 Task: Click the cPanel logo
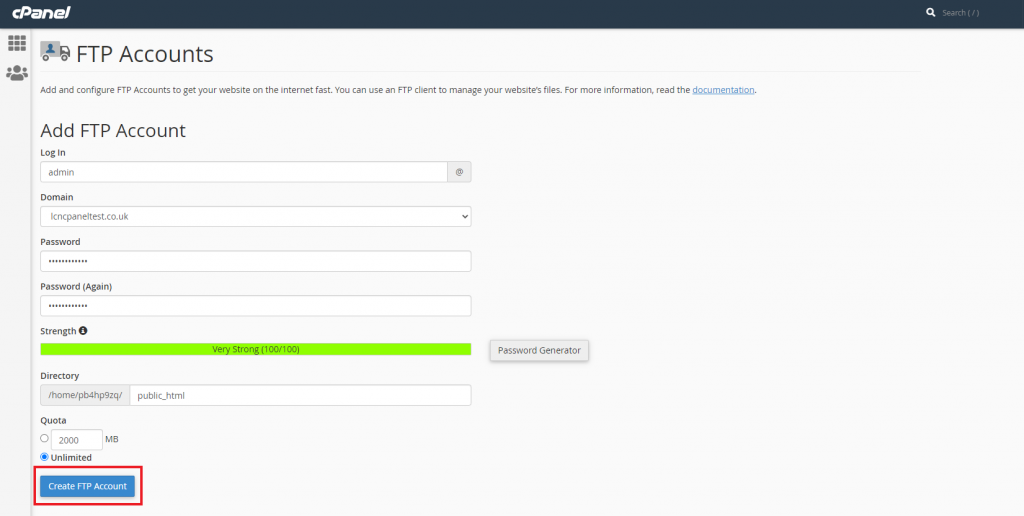[41, 12]
